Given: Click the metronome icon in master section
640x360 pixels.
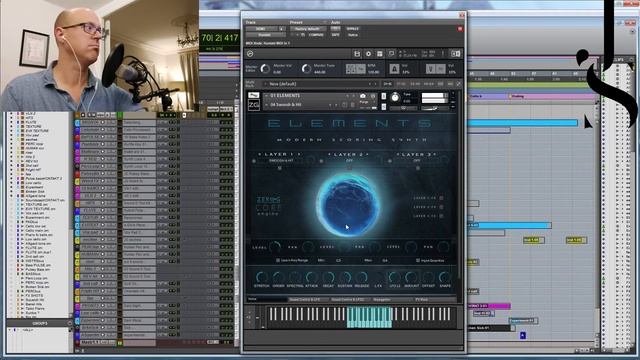Looking at the screenshot, I should click(x=394, y=69).
